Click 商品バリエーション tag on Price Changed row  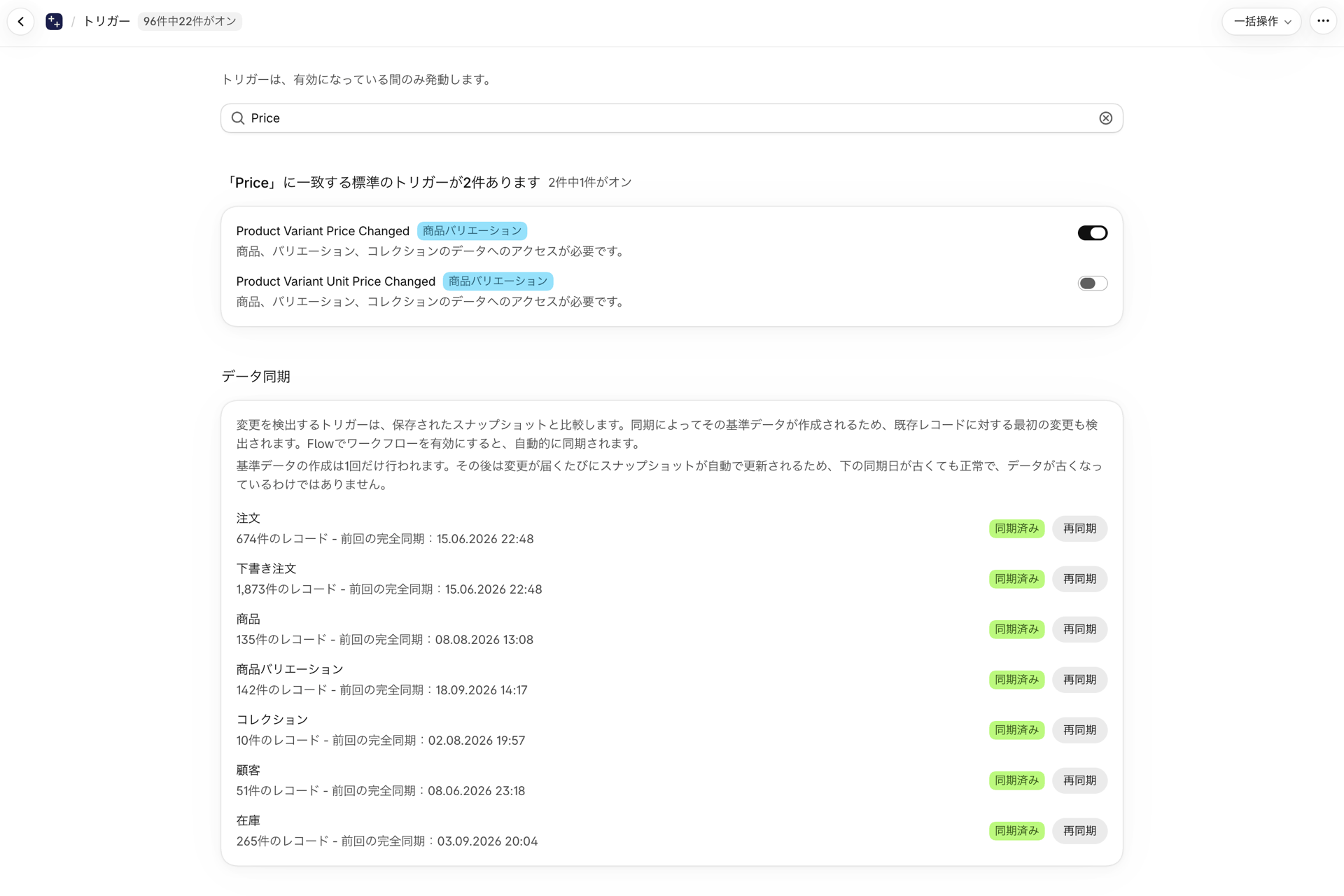coord(472,231)
